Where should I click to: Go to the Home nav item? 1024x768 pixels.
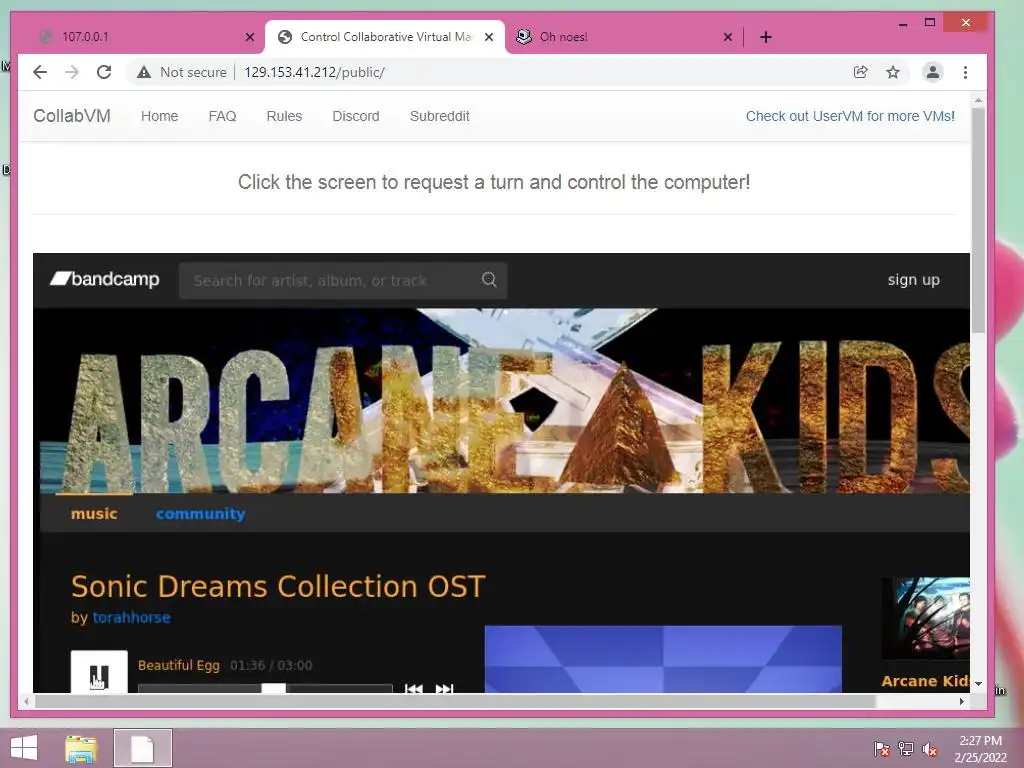click(159, 116)
